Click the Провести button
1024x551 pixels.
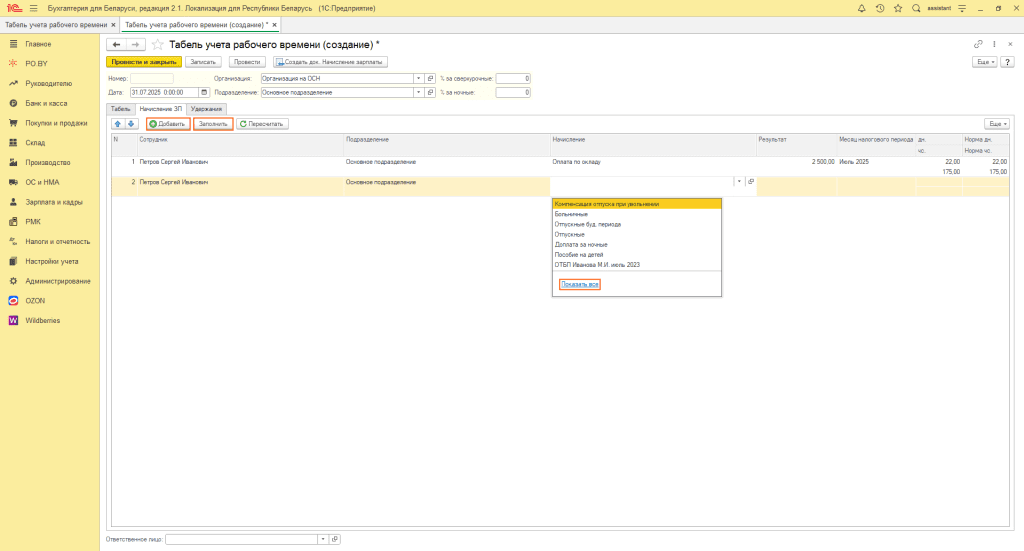247,62
